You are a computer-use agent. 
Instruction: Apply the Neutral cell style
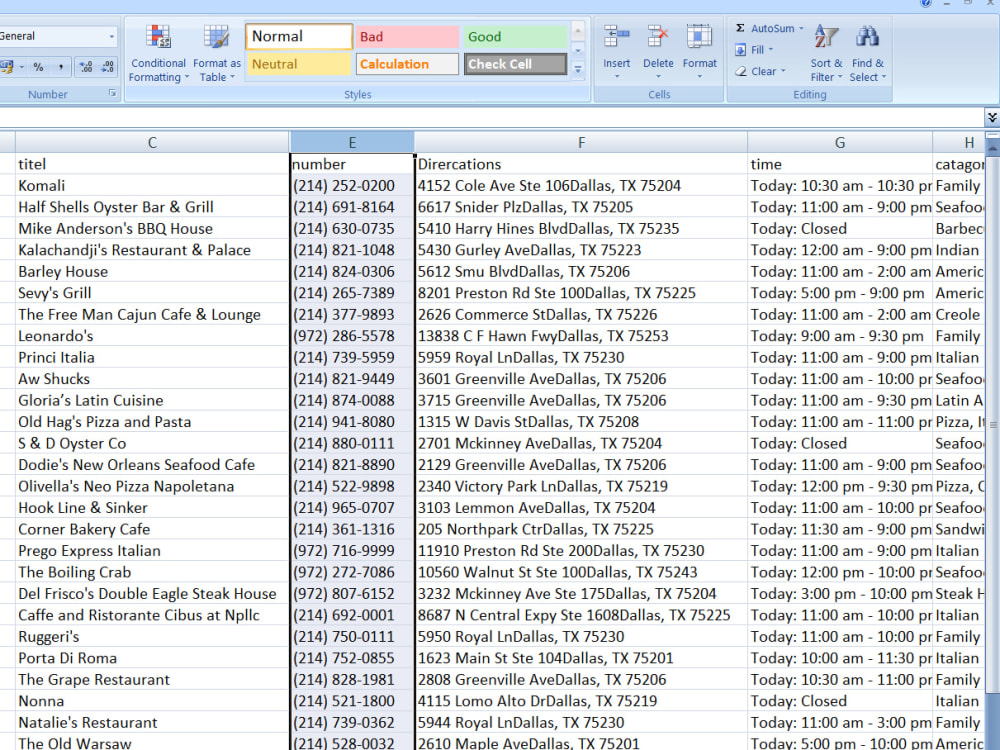[x=298, y=64]
